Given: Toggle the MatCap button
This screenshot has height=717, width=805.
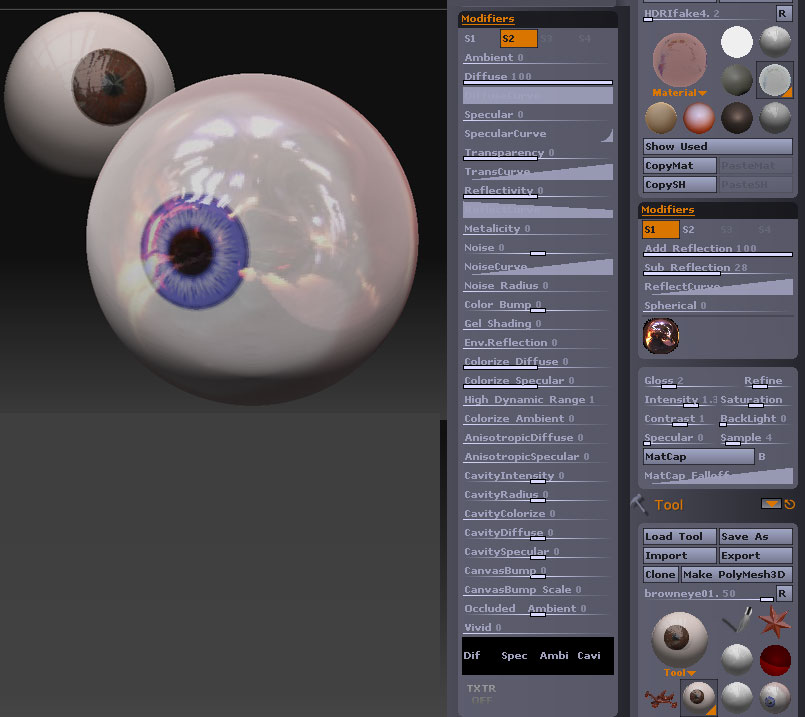Looking at the screenshot, I should [699, 456].
